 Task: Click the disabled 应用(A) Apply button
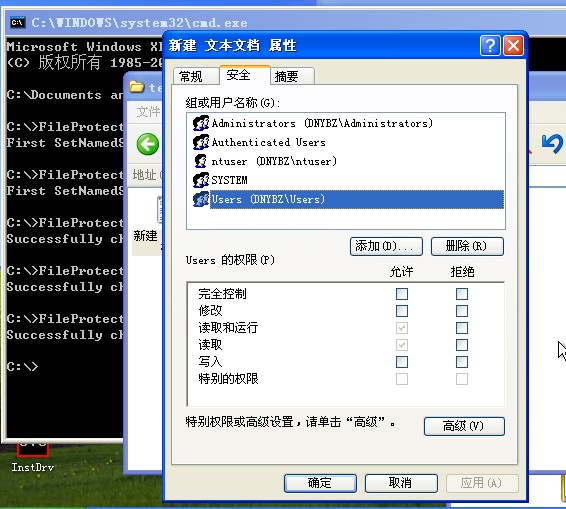[482, 483]
